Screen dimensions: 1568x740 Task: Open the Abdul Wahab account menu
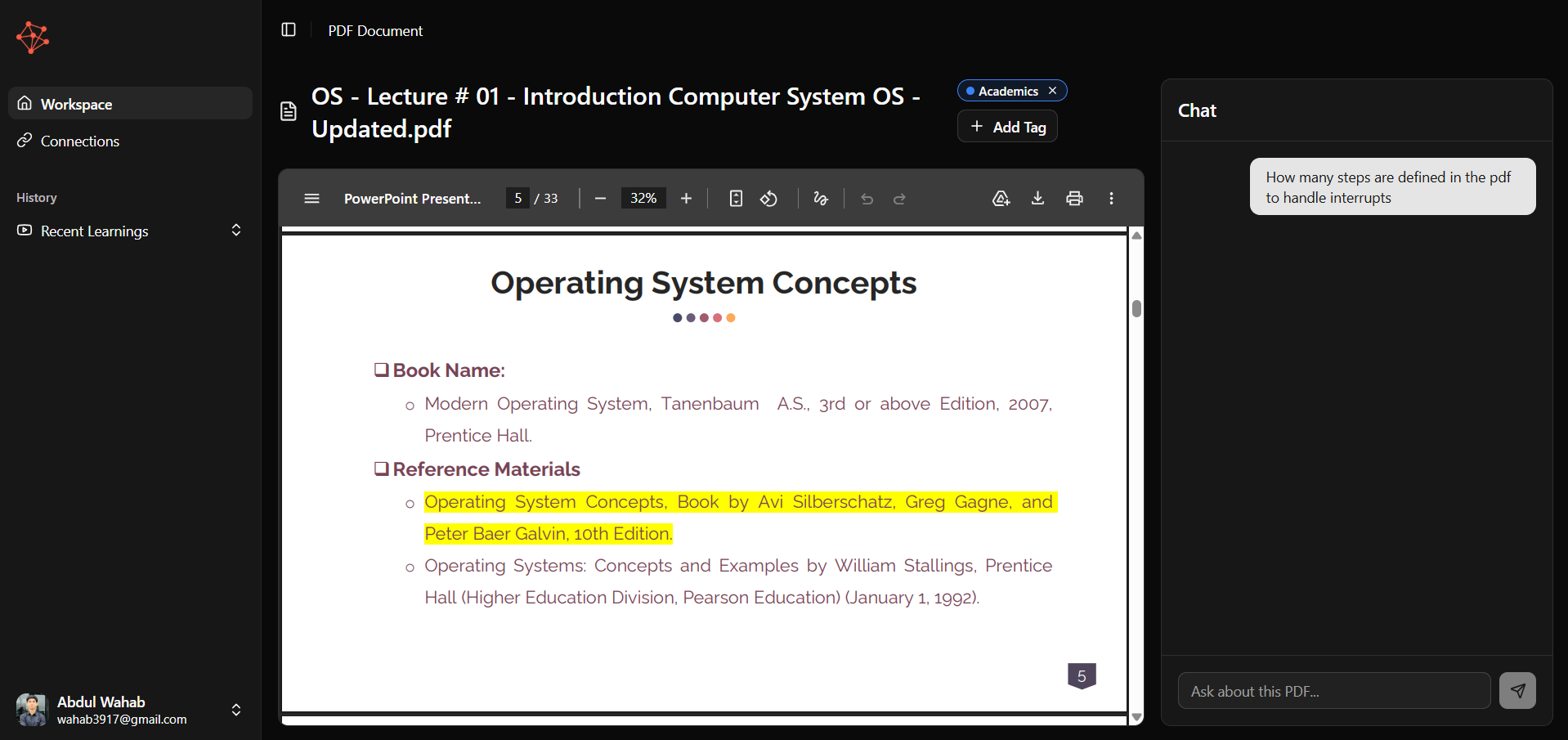(x=130, y=710)
